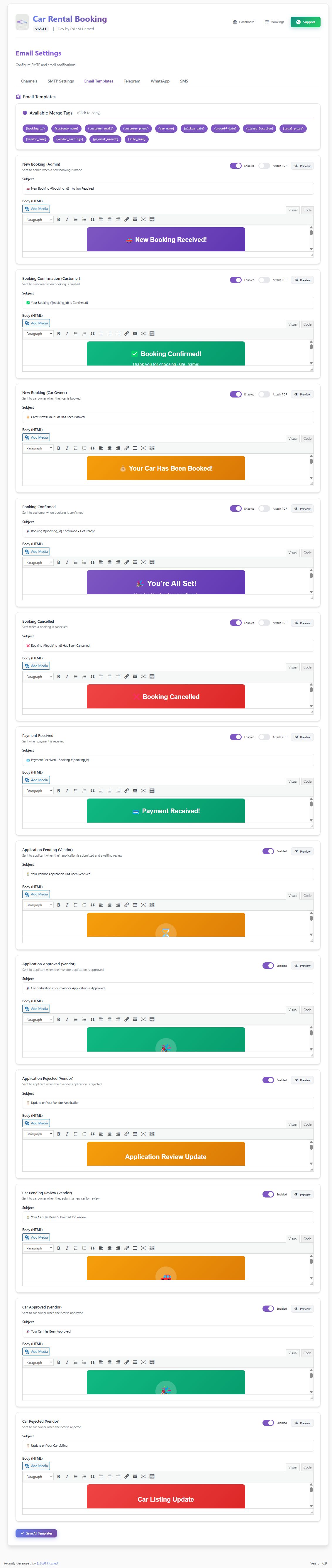332x1568 pixels.
Task: Click Bold in New Booking (Admin) editor
Action: coord(58,220)
